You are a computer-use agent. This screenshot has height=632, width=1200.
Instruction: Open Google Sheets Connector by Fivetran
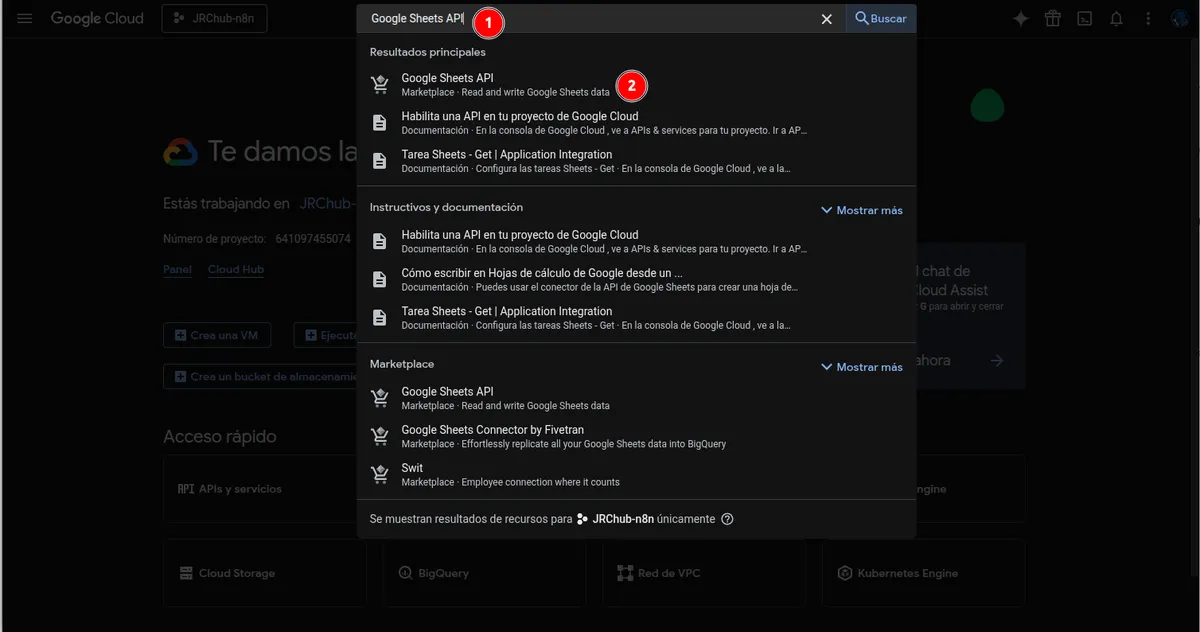(x=636, y=436)
